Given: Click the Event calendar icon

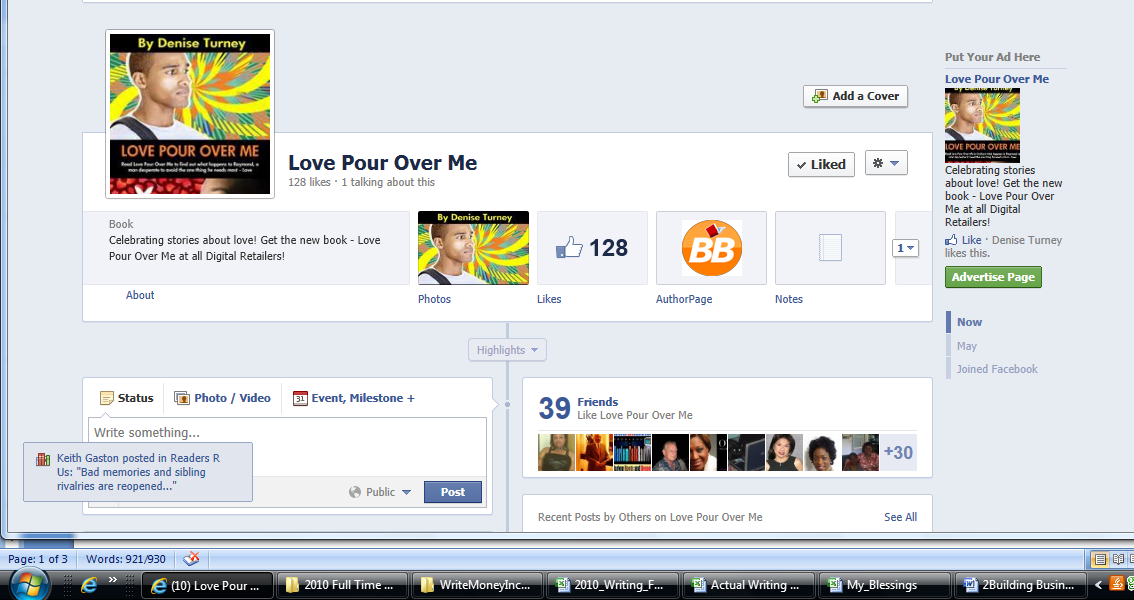Looking at the screenshot, I should coord(300,398).
